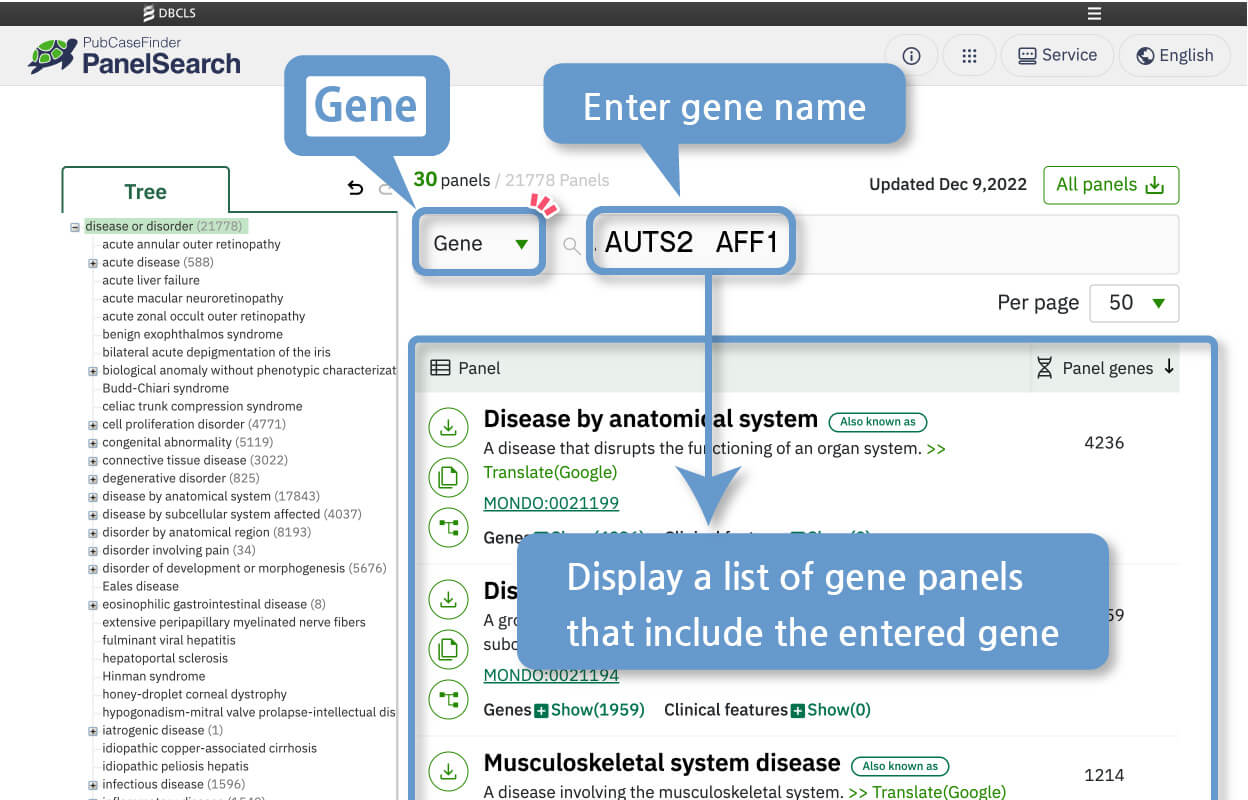Select benign exophthalmos syndrome
Viewport: 1248px width, 800px height.
click(192, 334)
